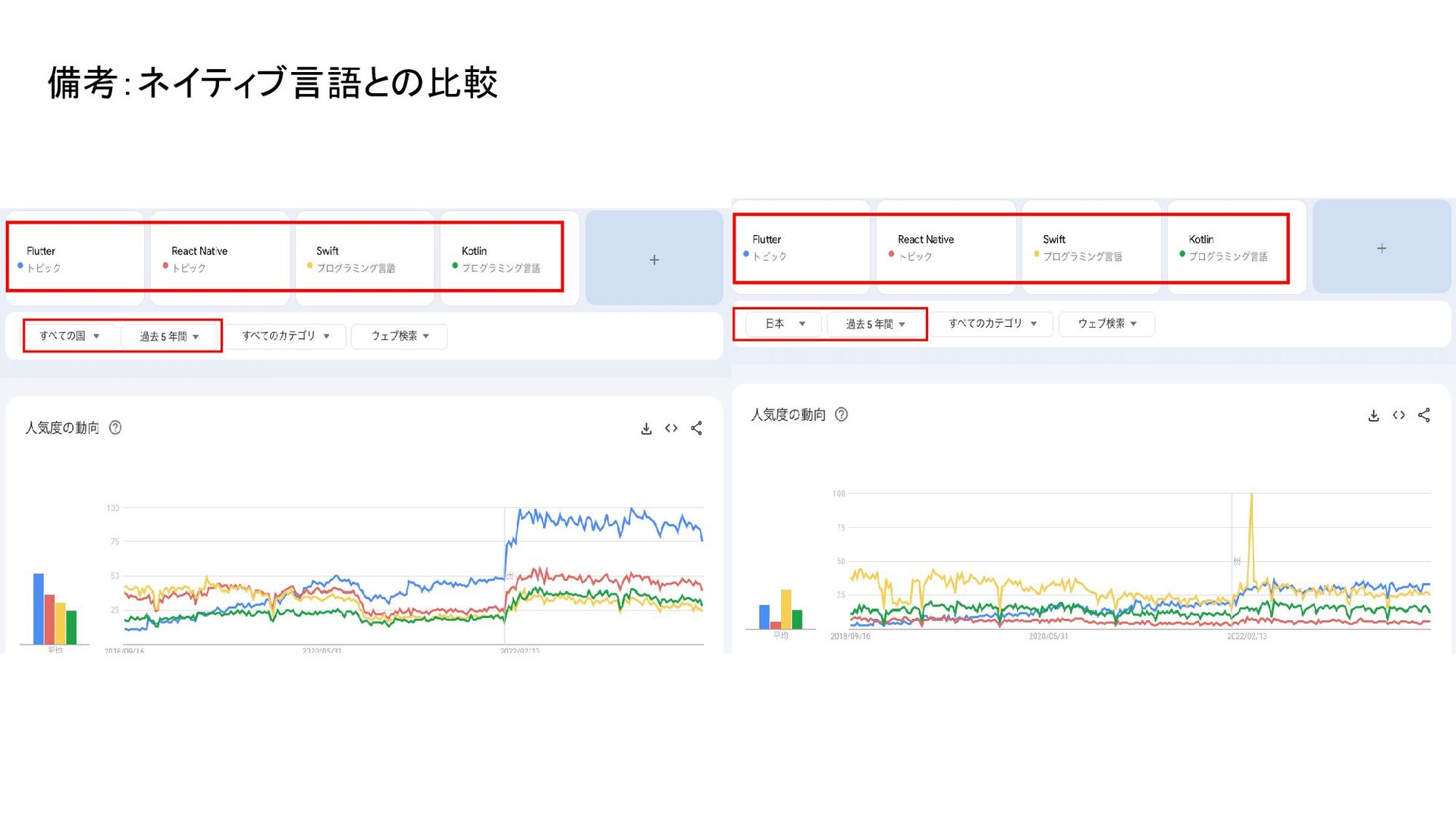1456x819 pixels.
Task: Share the left popularity chart
Action: pos(696,428)
